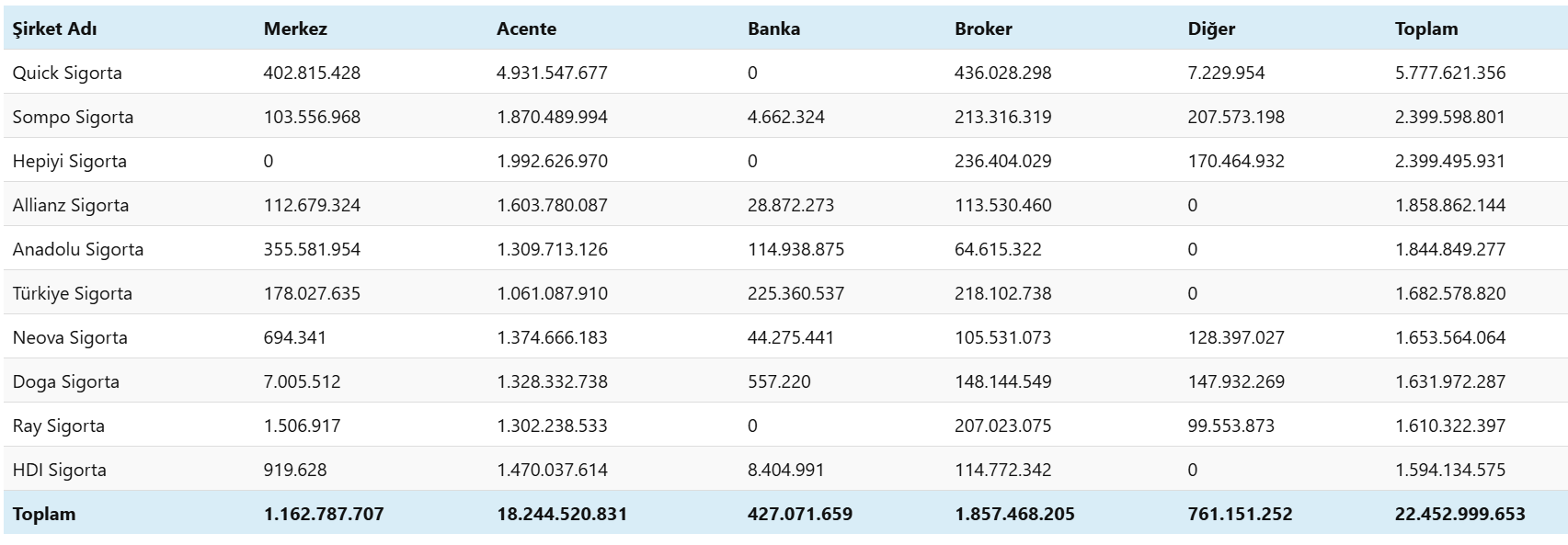Click the Ray Sigorta company cell
The width and height of the screenshot is (1568, 545).
pos(59,426)
